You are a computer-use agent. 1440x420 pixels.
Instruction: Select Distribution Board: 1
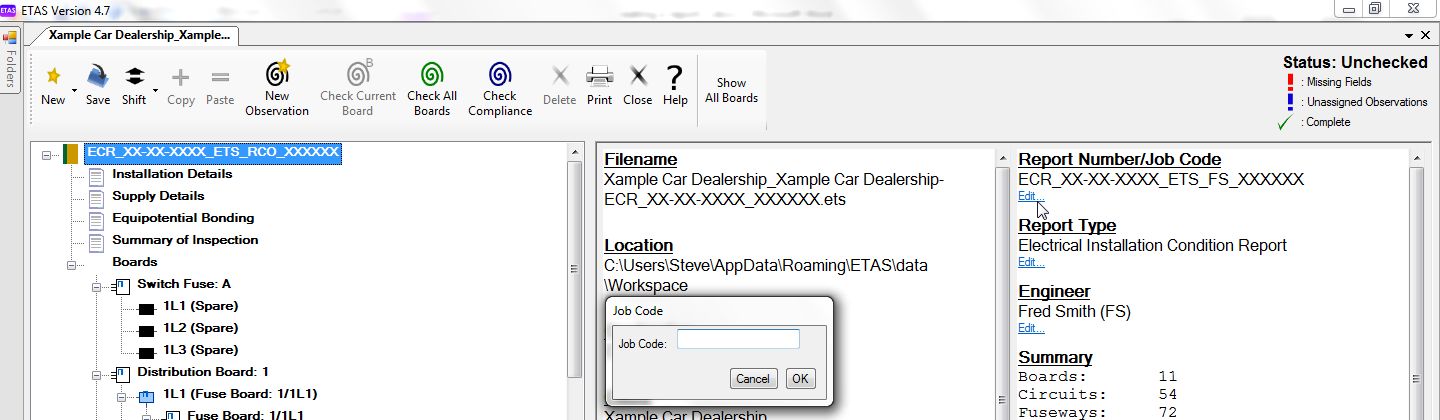[x=203, y=372]
